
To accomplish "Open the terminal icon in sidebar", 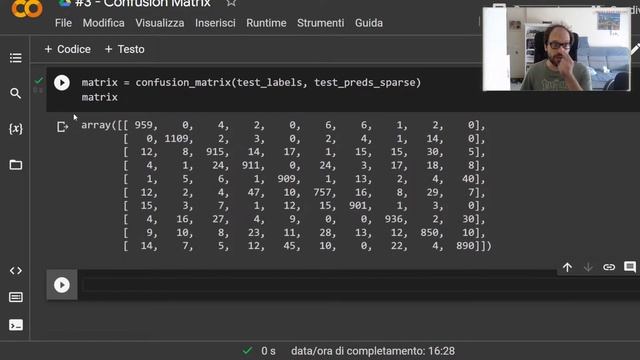I will 16,325.
